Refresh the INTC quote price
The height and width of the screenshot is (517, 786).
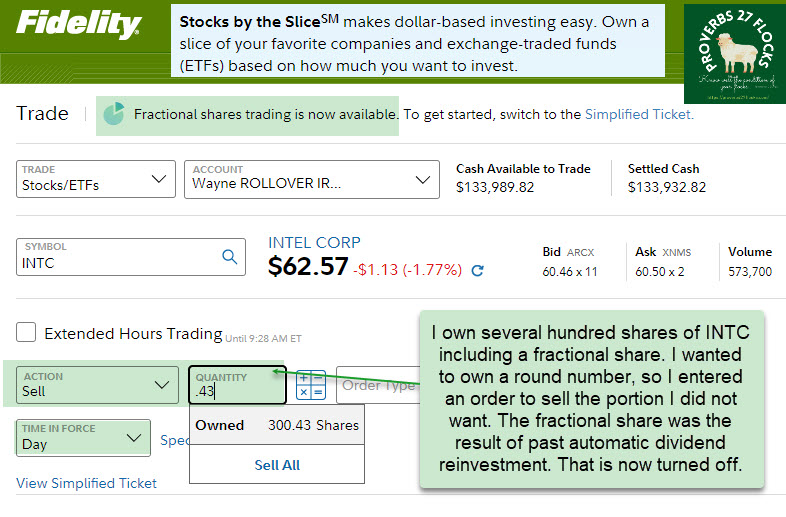(477, 270)
